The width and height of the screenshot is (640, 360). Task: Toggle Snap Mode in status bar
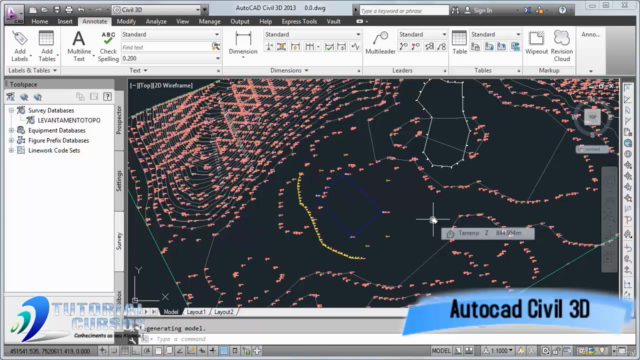point(114,351)
